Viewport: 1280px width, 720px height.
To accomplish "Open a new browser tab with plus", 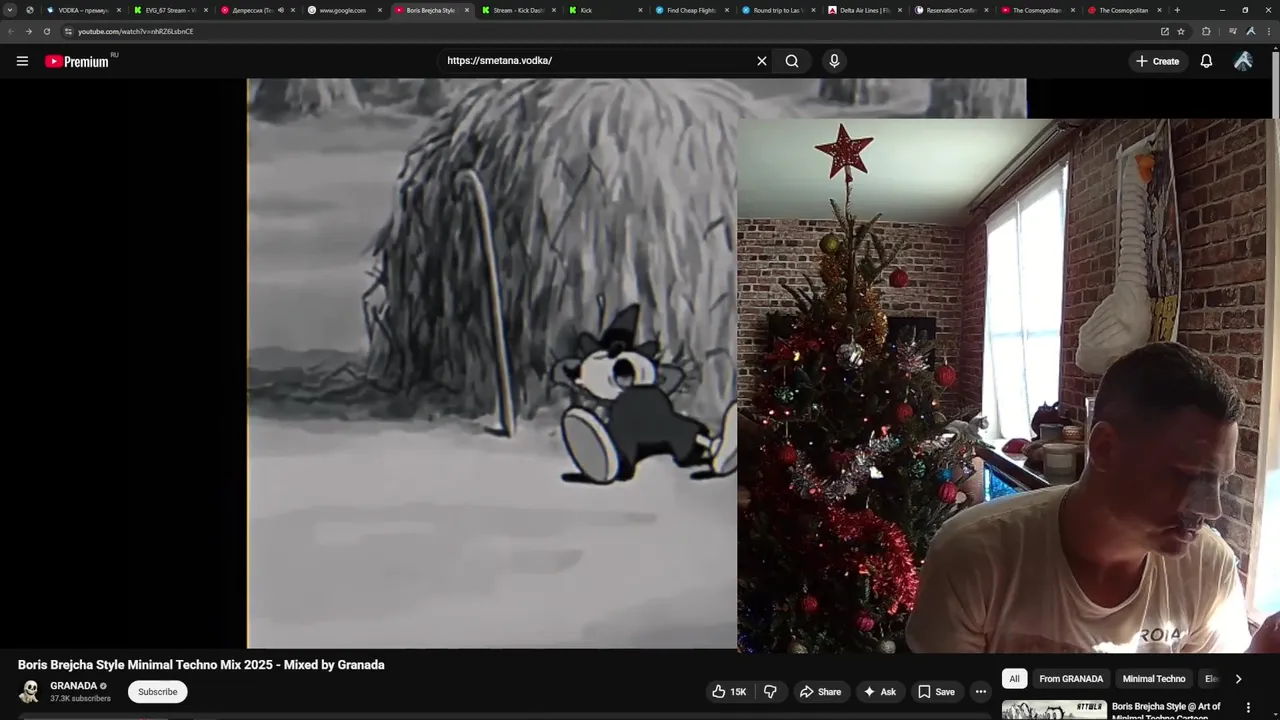I will click(1177, 10).
